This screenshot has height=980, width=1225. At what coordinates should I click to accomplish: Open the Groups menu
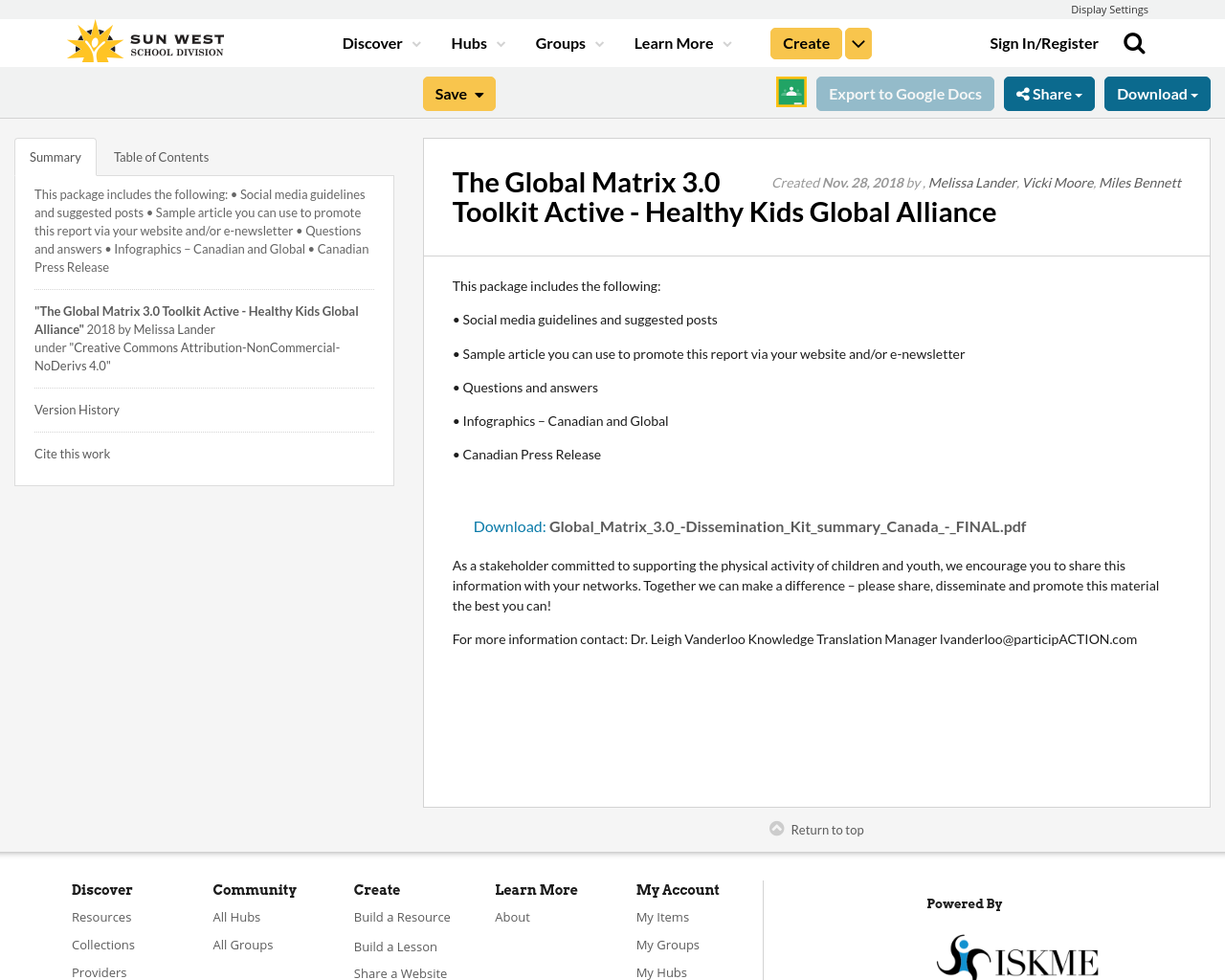[568, 41]
